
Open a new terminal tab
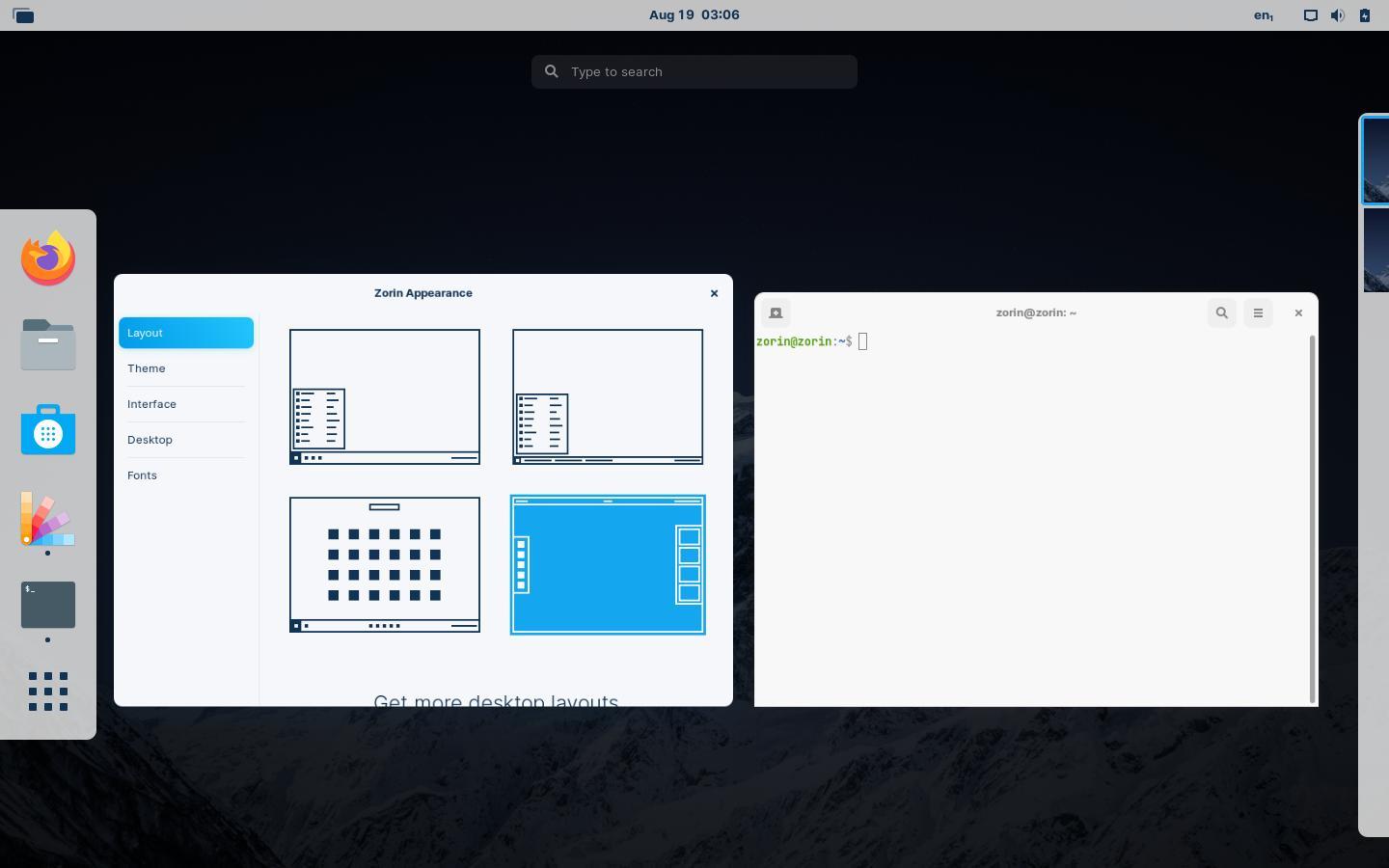click(776, 313)
